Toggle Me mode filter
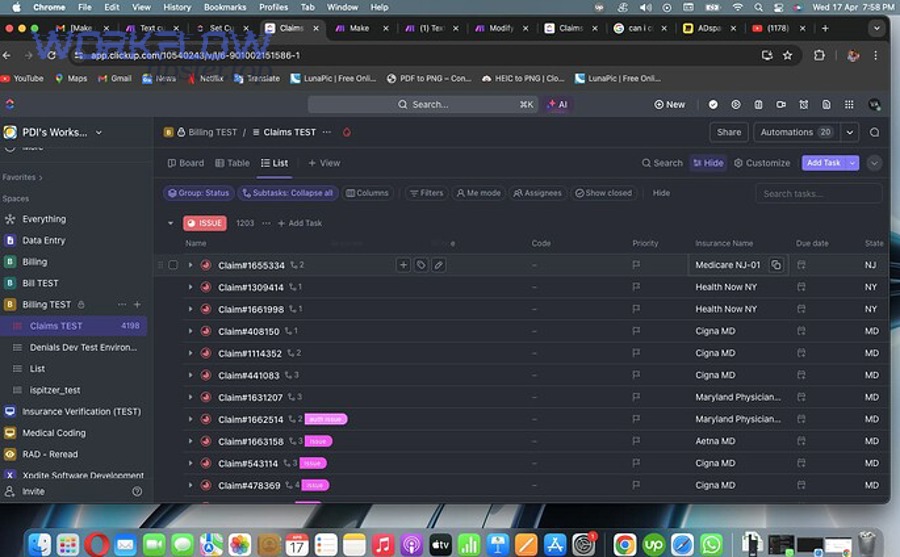 (479, 193)
